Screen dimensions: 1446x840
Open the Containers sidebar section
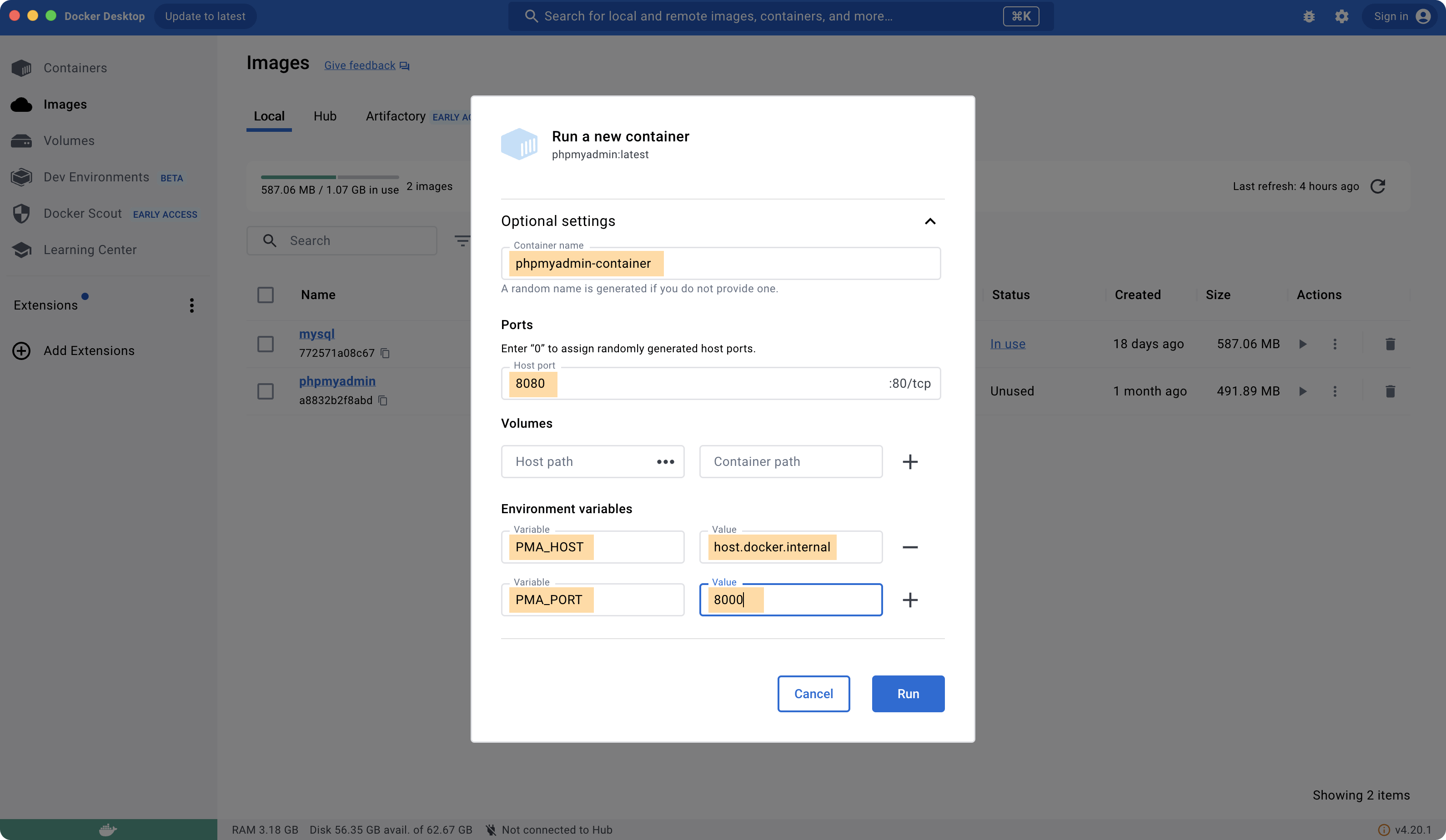(x=75, y=68)
